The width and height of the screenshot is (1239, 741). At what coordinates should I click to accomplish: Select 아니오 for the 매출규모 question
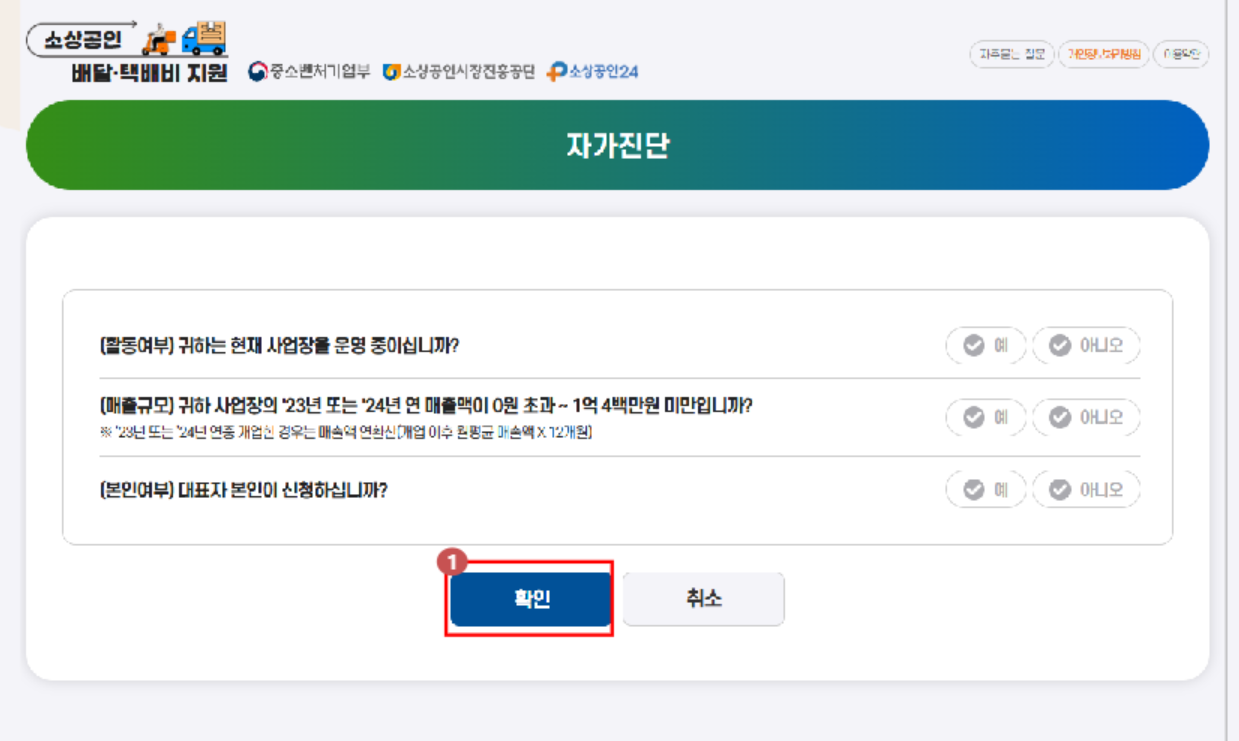click(1086, 415)
